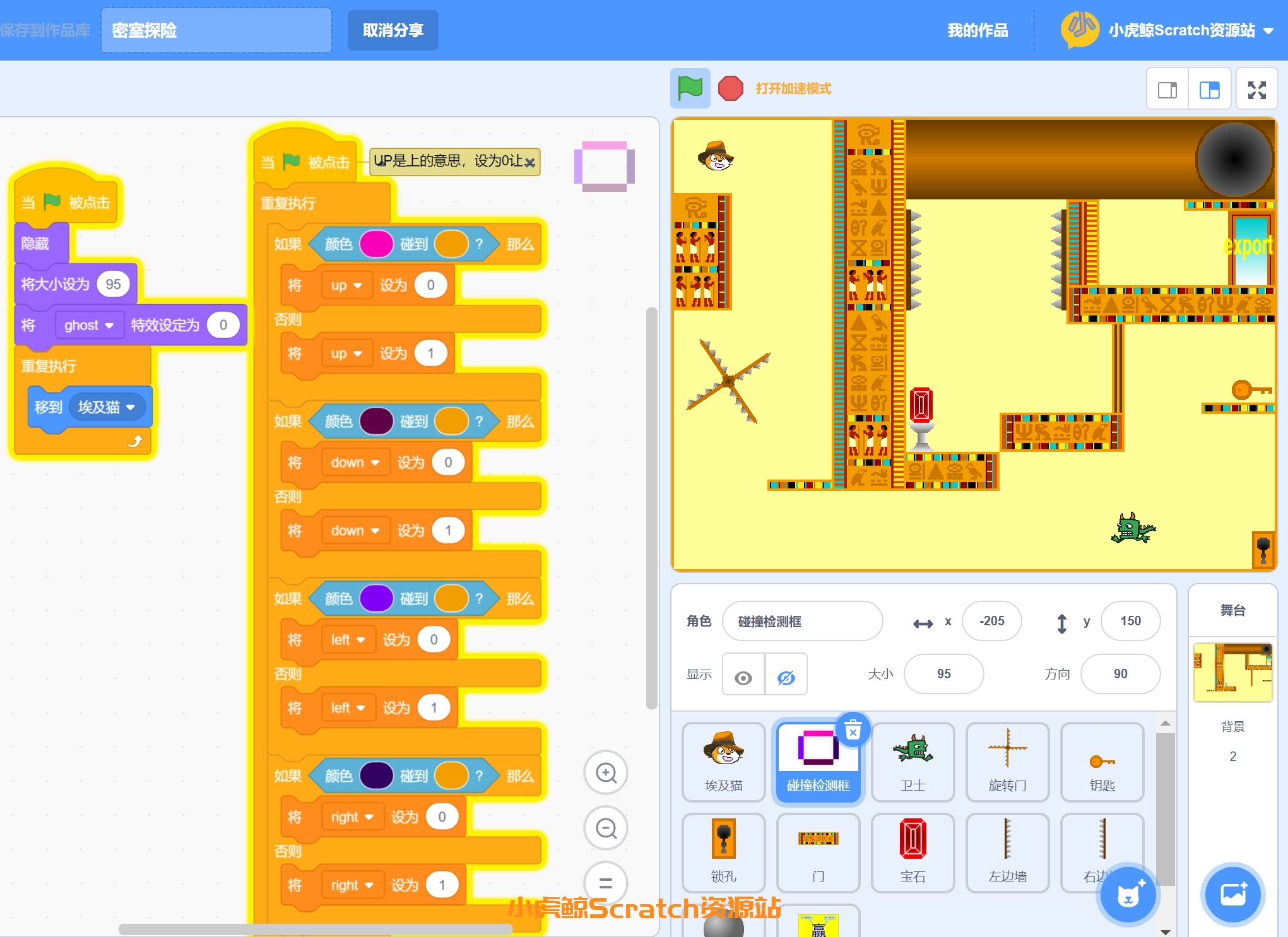The image size is (1288, 937).
Task: Click 舞台 stage panel header
Action: 1232,610
